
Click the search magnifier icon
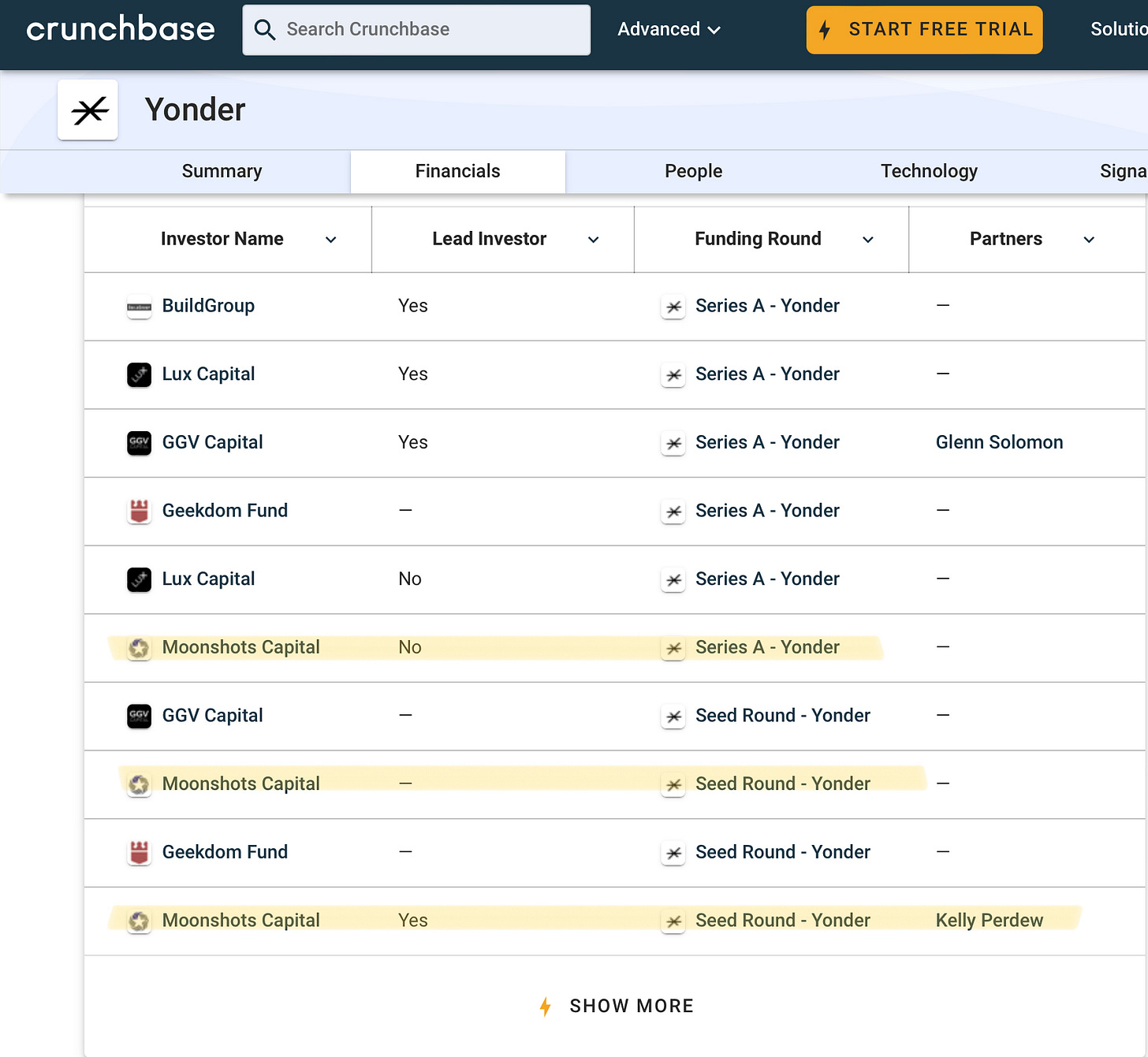265,30
